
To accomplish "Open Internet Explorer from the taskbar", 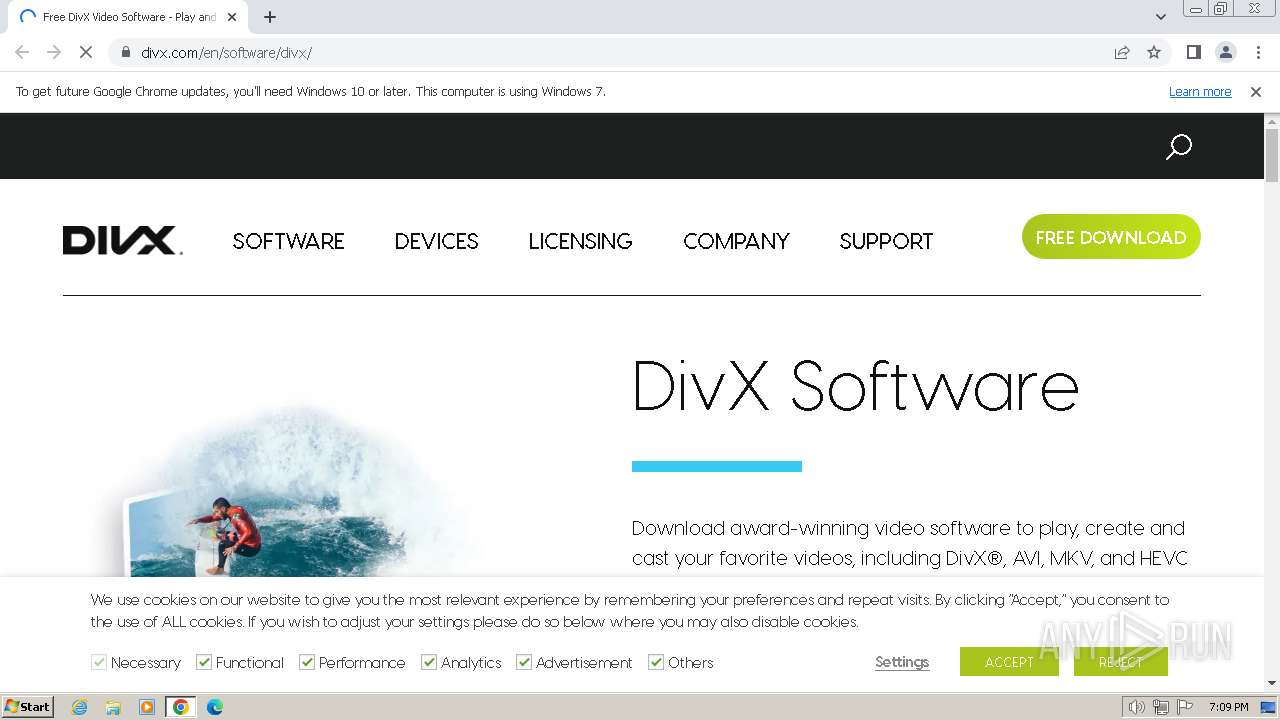I will (x=80, y=707).
